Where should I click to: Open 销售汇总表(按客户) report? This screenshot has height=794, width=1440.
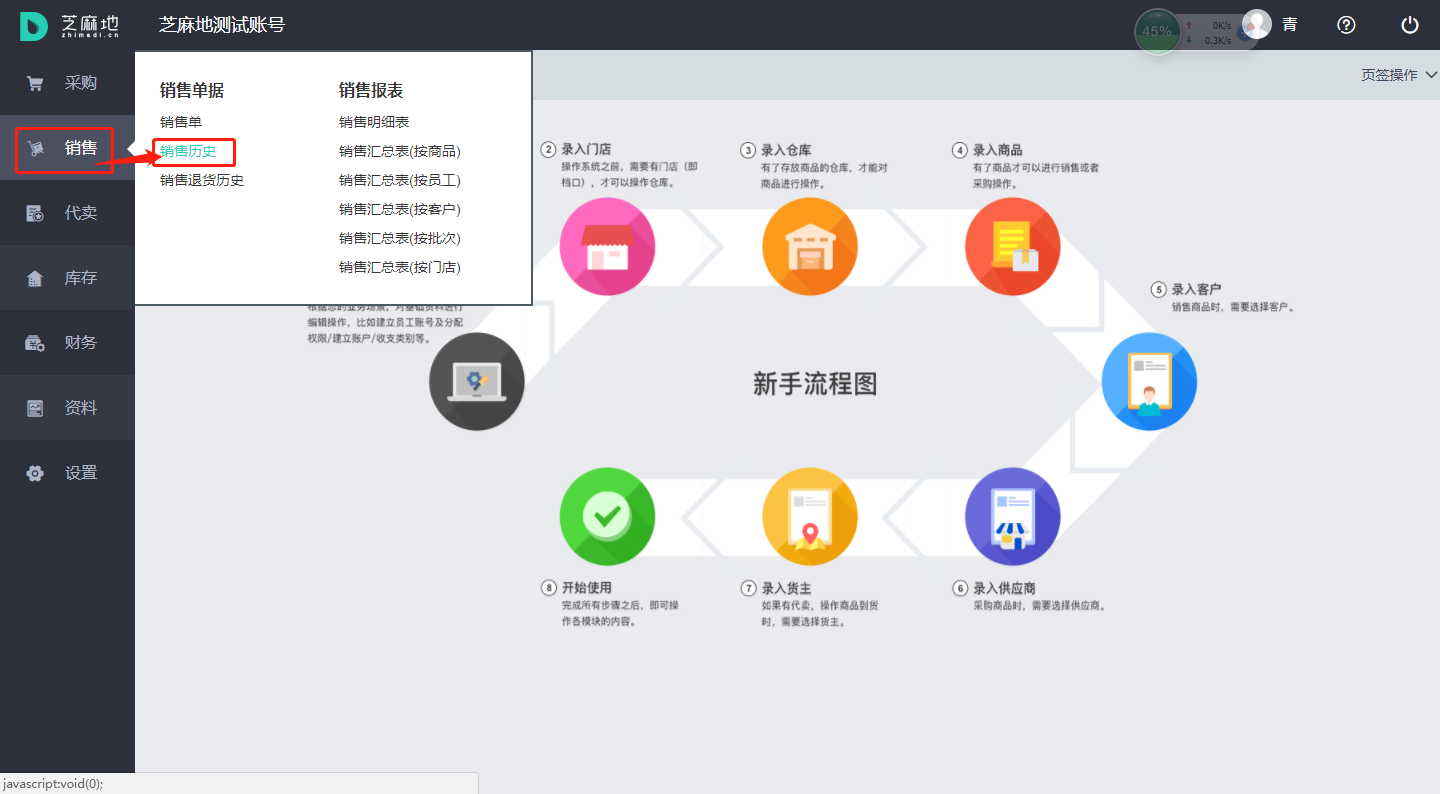[x=400, y=209]
